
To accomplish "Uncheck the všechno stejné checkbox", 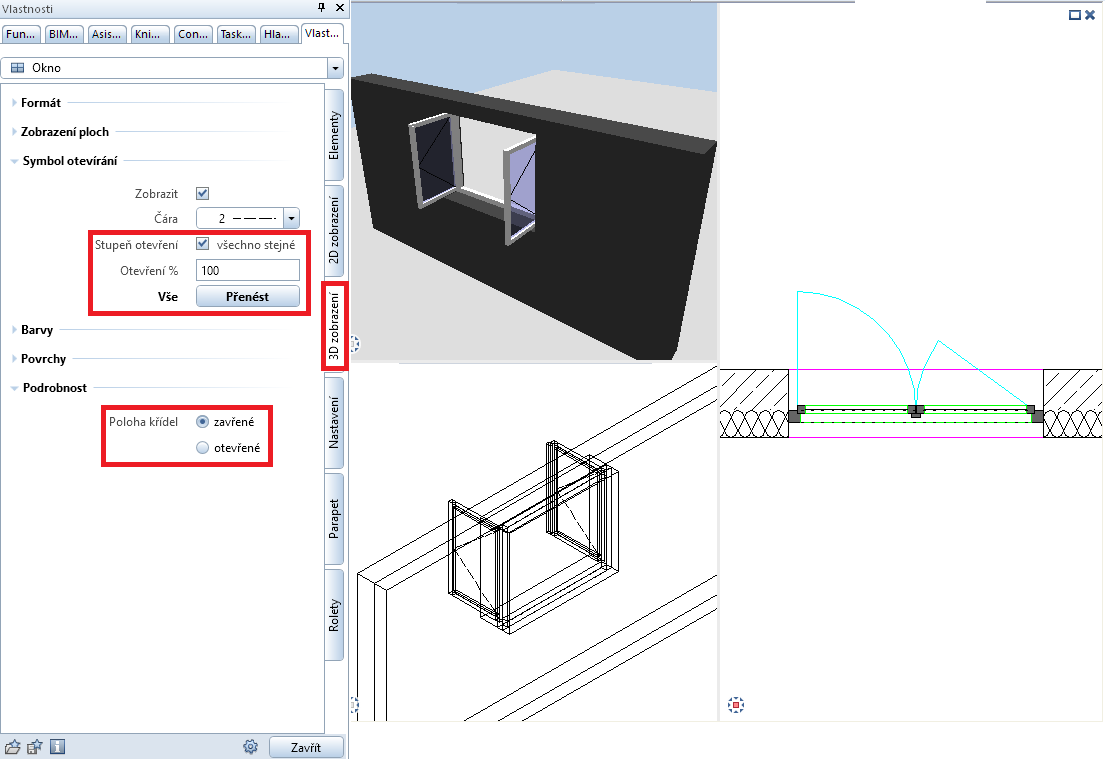I will point(202,244).
